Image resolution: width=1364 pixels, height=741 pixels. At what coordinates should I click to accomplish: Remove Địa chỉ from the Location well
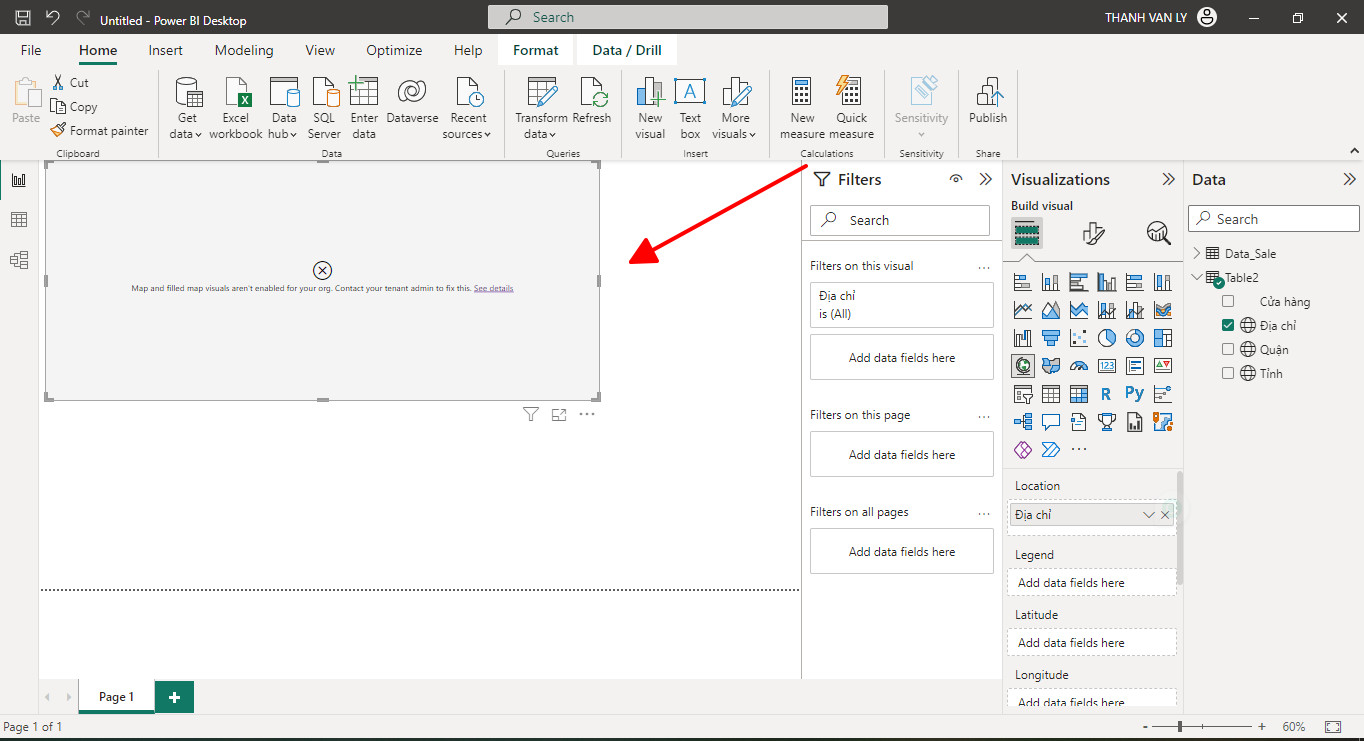click(x=1165, y=515)
